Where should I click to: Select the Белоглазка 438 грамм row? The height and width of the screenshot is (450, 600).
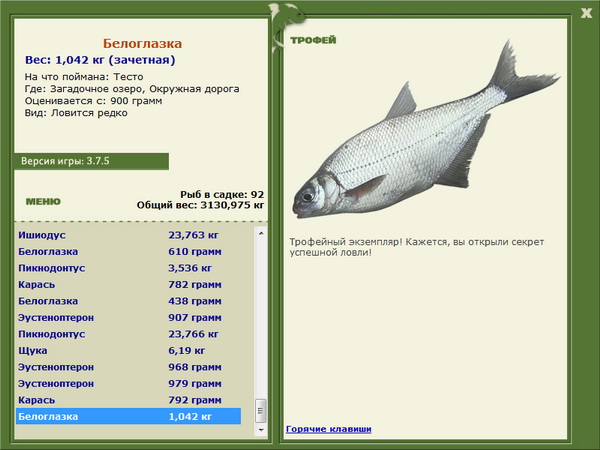(x=129, y=301)
